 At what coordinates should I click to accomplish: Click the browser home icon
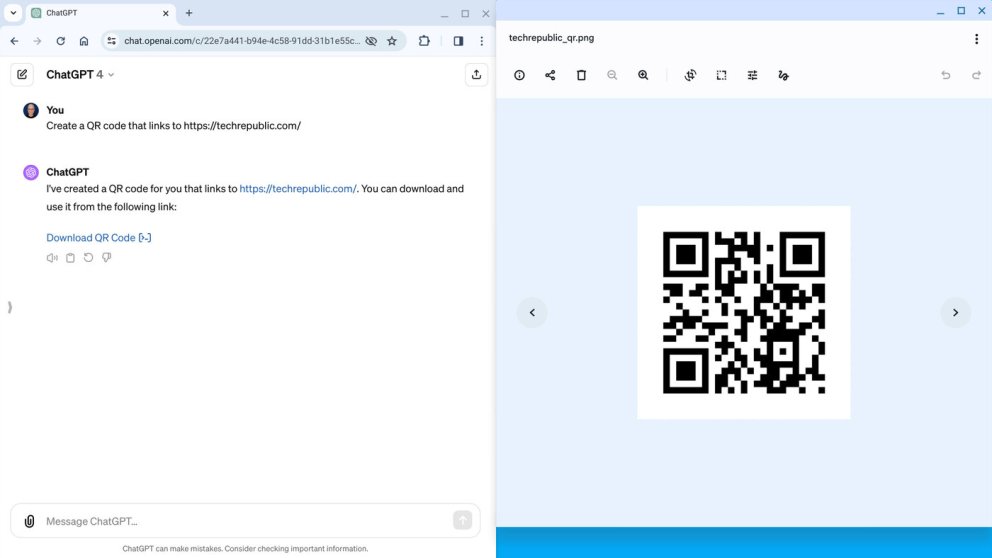tap(84, 41)
